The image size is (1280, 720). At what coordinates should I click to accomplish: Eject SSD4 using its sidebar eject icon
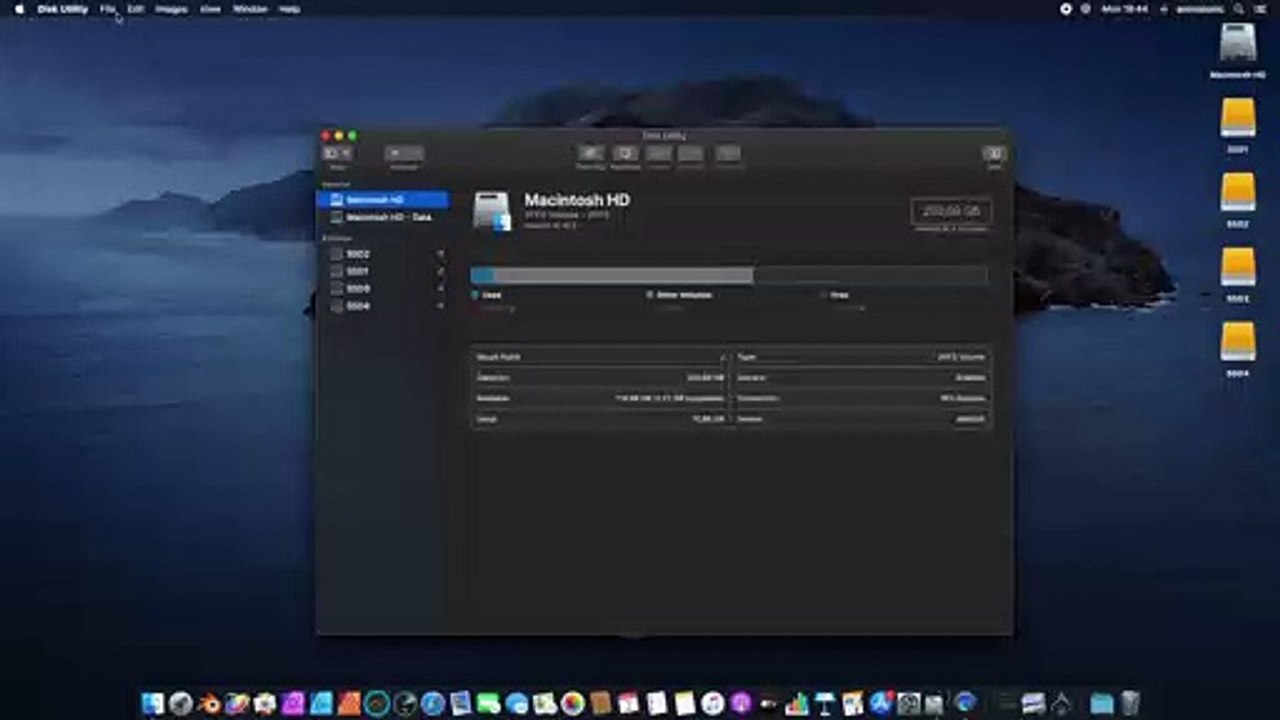point(440,306)
